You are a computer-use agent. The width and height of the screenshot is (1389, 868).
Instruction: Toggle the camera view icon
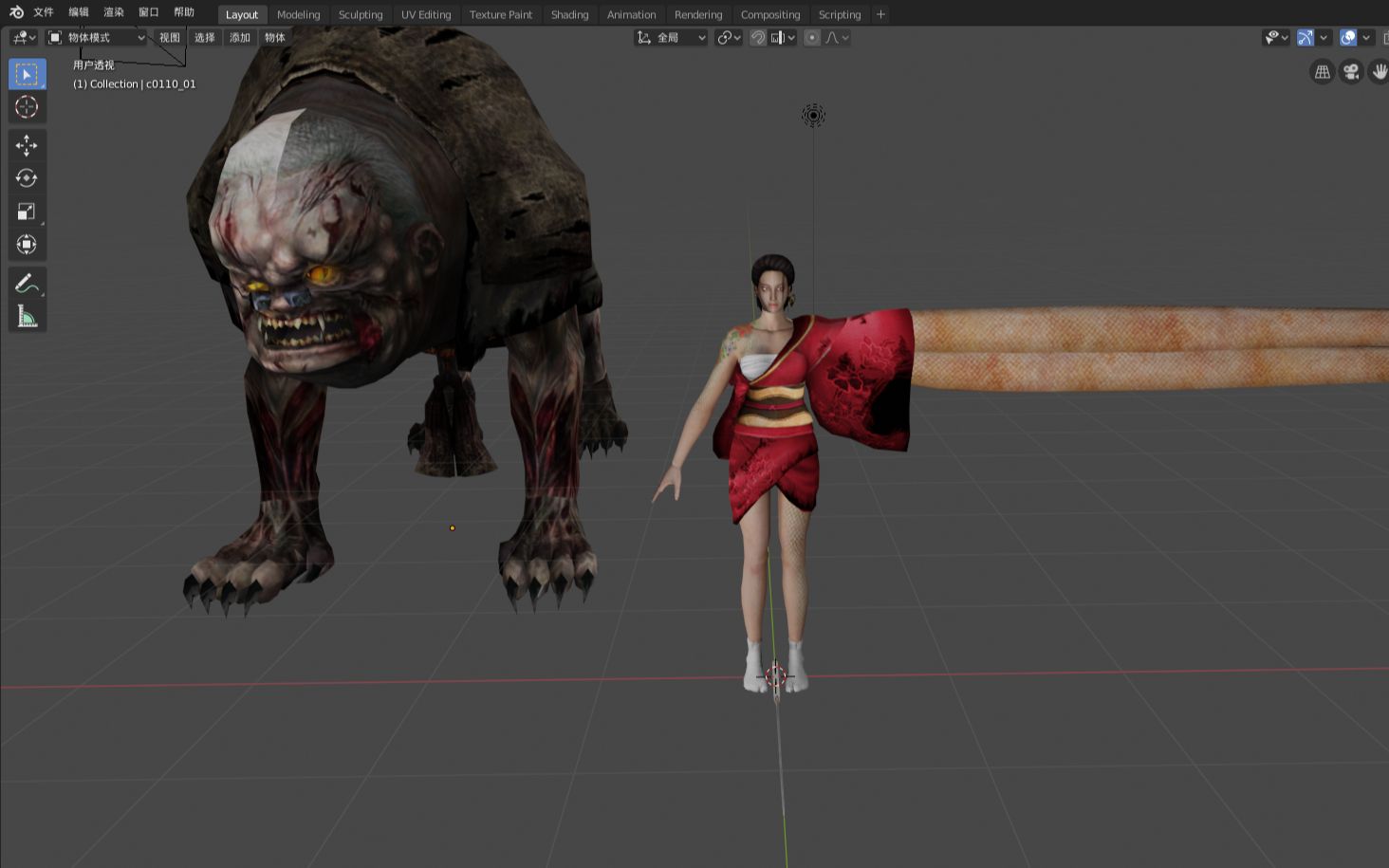pos(1351,72)
